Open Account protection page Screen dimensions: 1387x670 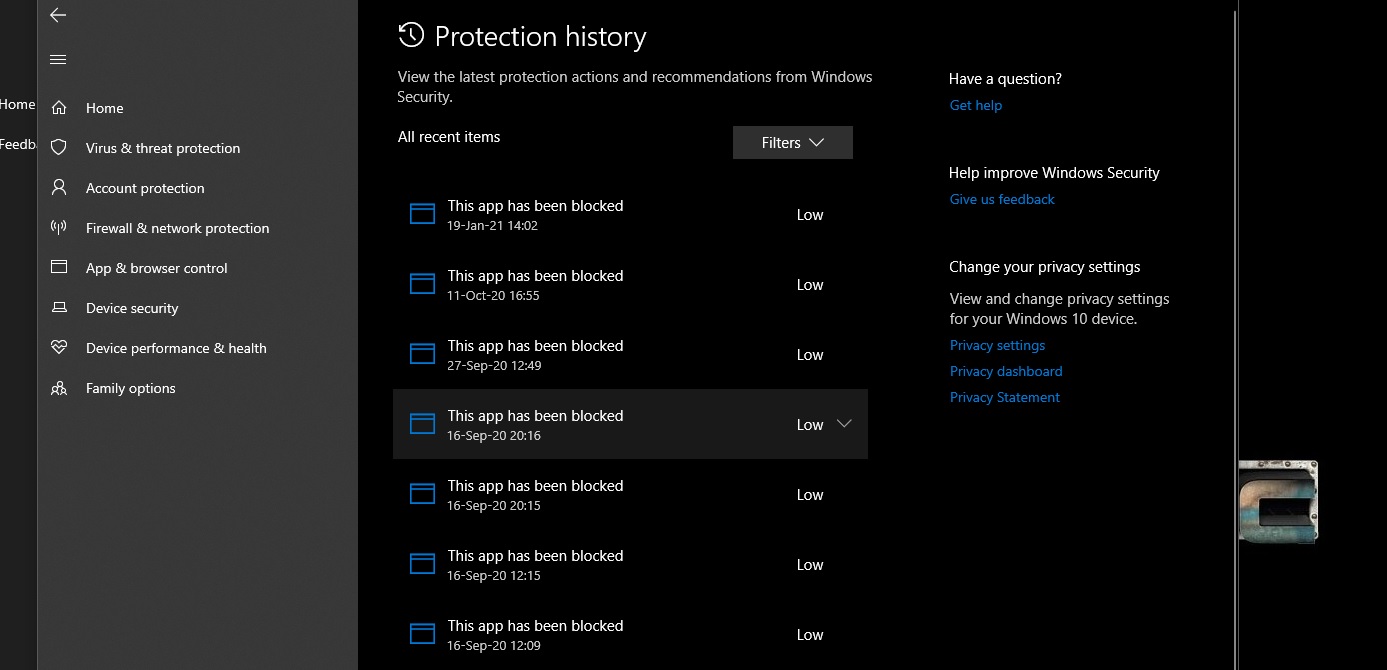coord(197,188)
